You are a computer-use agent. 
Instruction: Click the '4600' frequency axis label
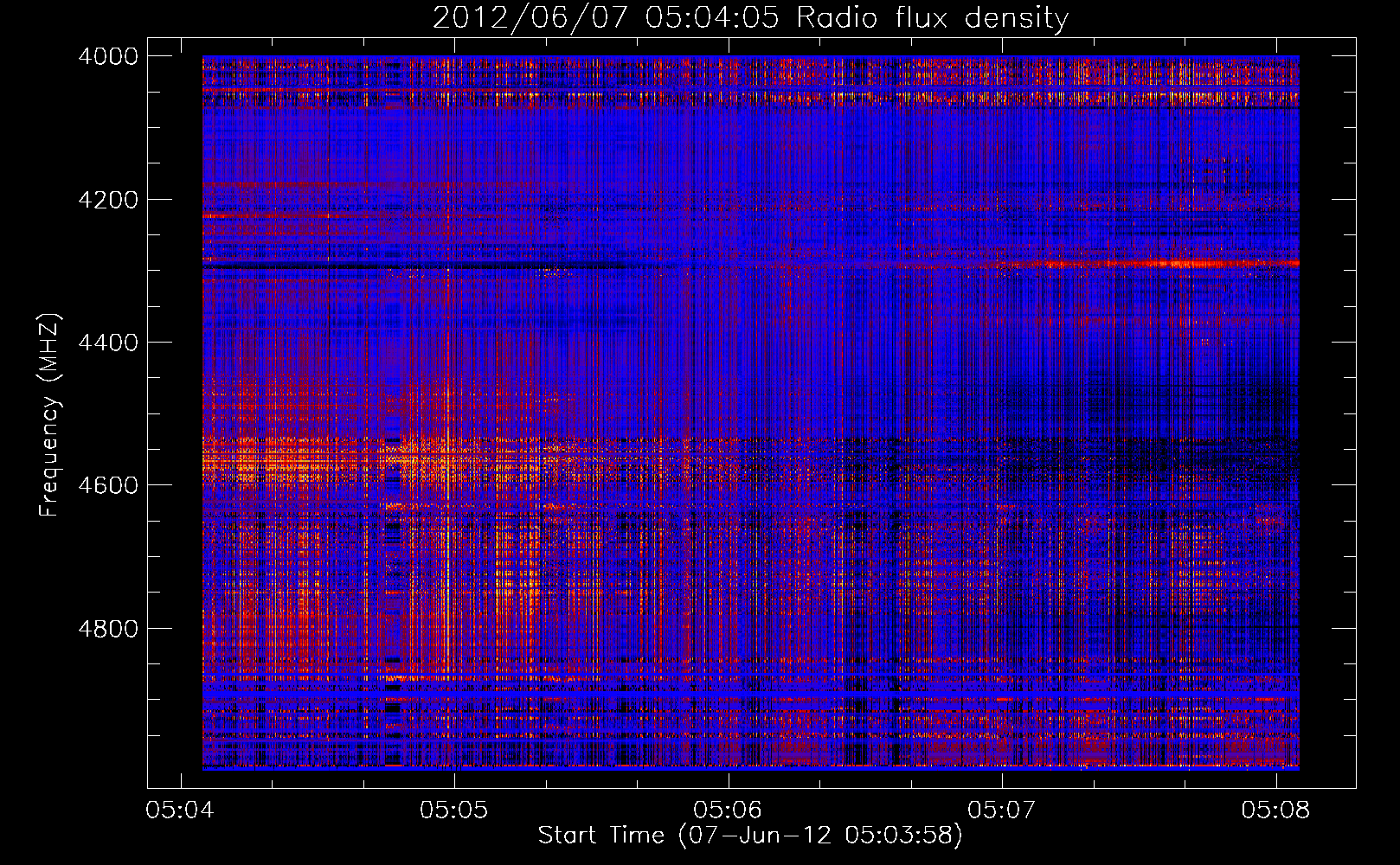click(x=108, y=485)
